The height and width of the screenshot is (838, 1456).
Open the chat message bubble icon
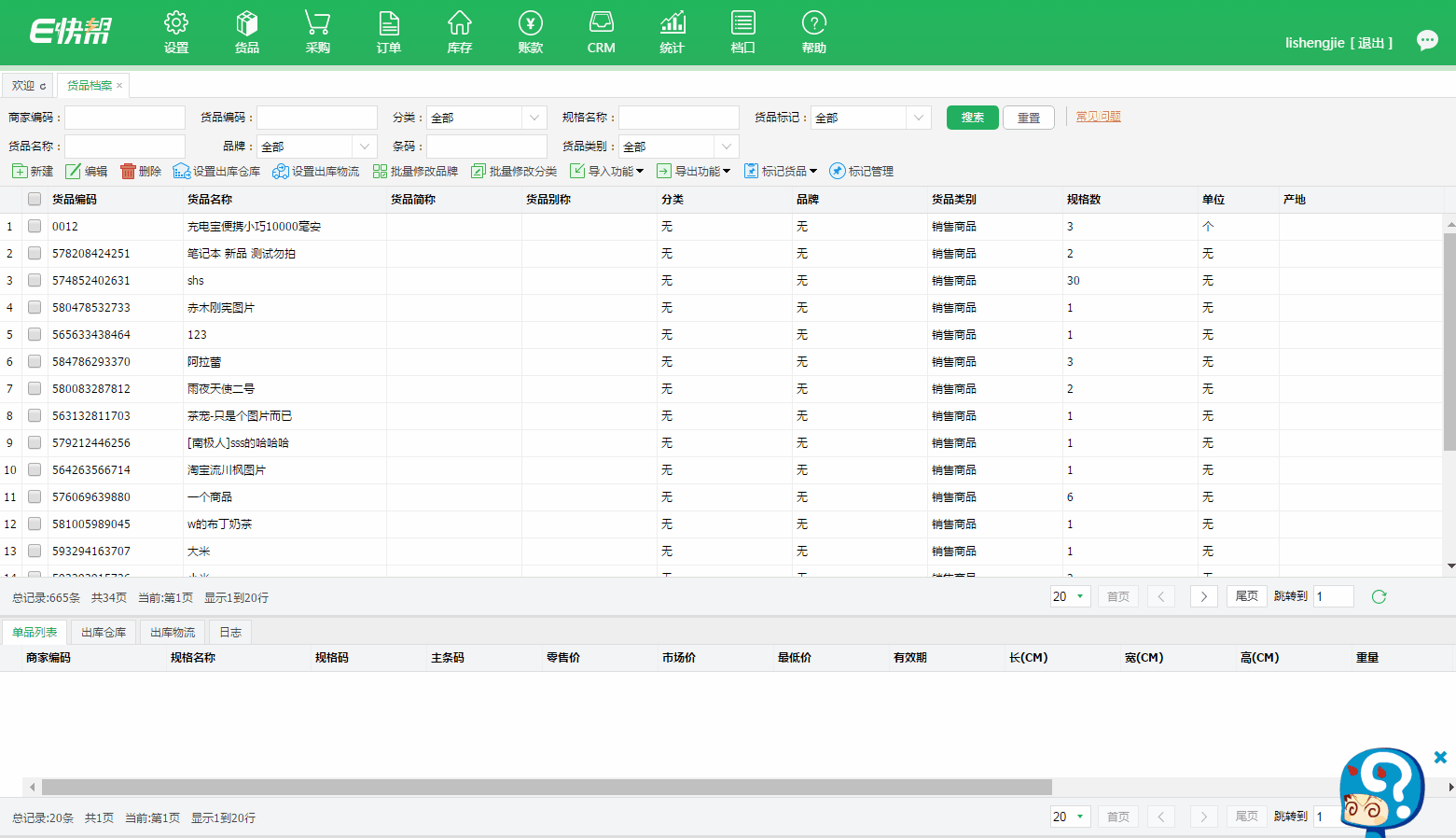[1427, 40]
